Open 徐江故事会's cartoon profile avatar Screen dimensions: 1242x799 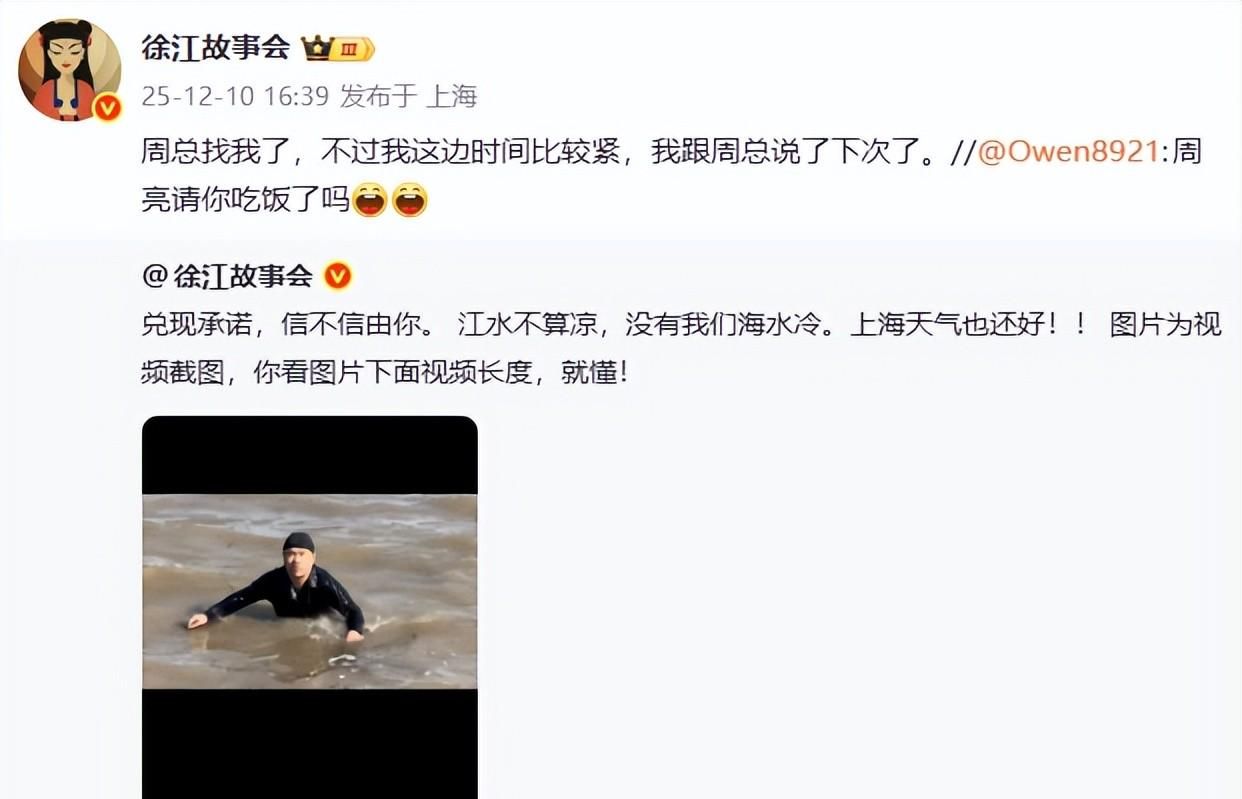(x=70, y=70)
